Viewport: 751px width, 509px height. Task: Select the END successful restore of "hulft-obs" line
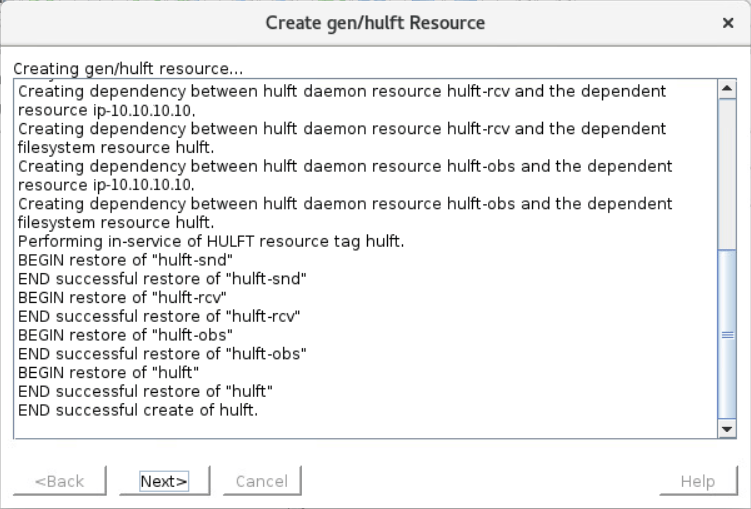point(162,353)
